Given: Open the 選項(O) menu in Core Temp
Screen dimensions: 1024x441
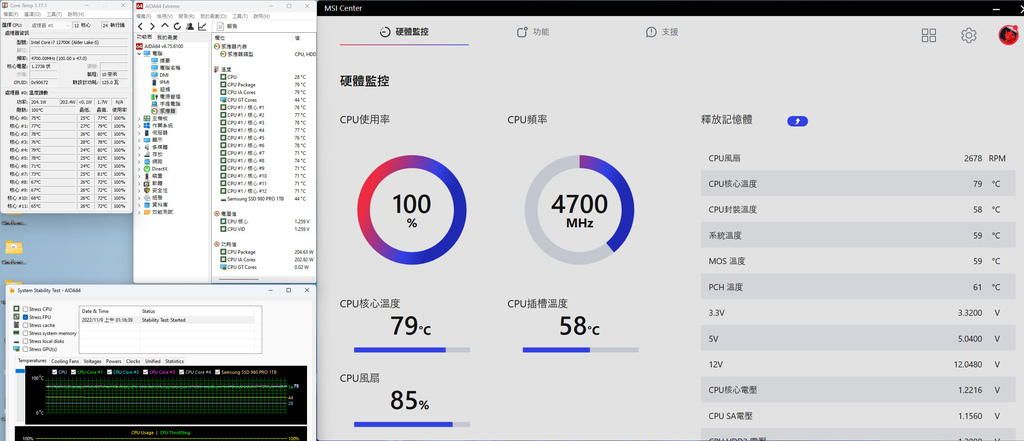Looking at the screenshot, I should pyautogui.click(x=33, y=14).
